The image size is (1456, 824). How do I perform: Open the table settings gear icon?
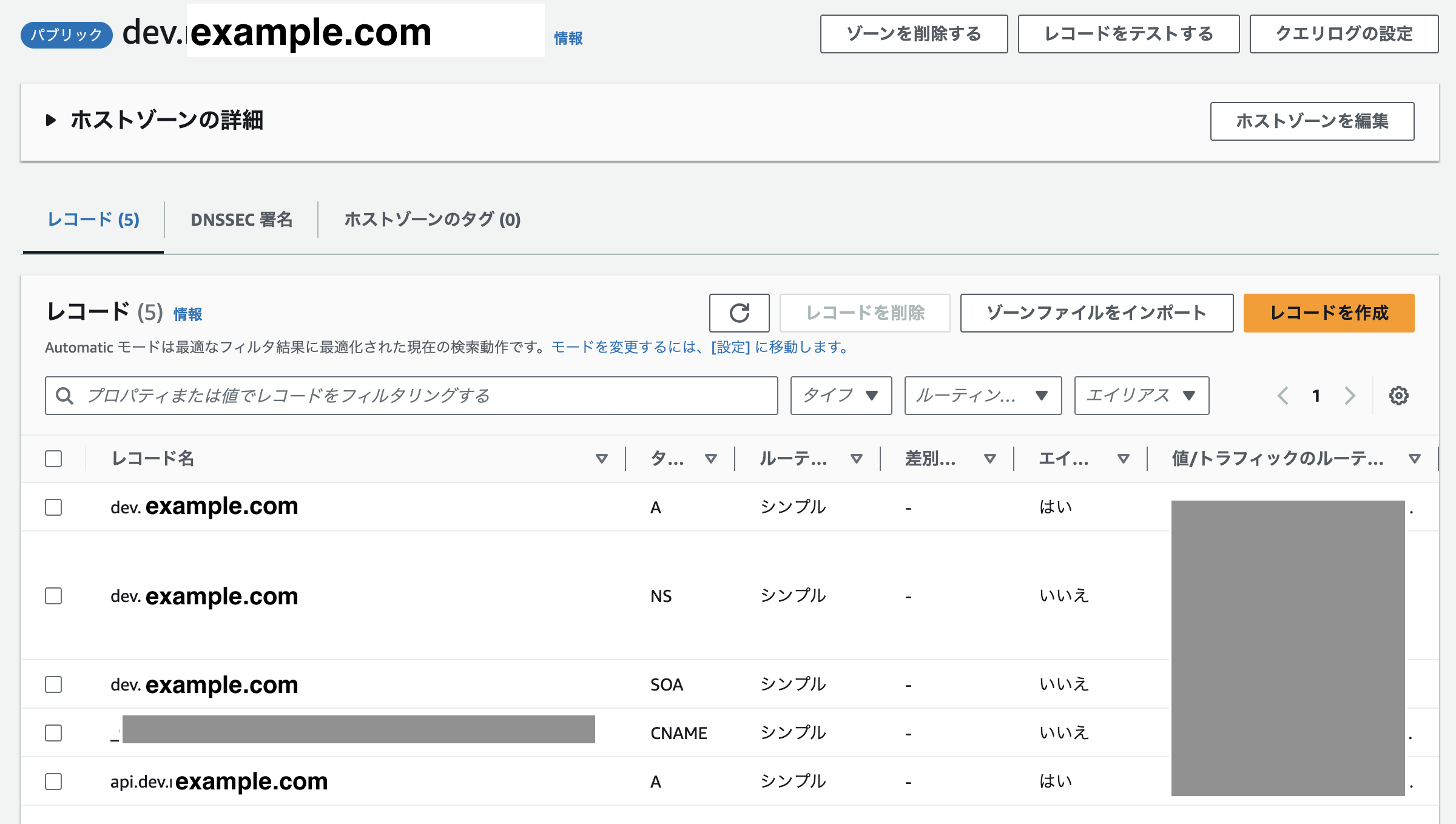[x=1399, y=395]
